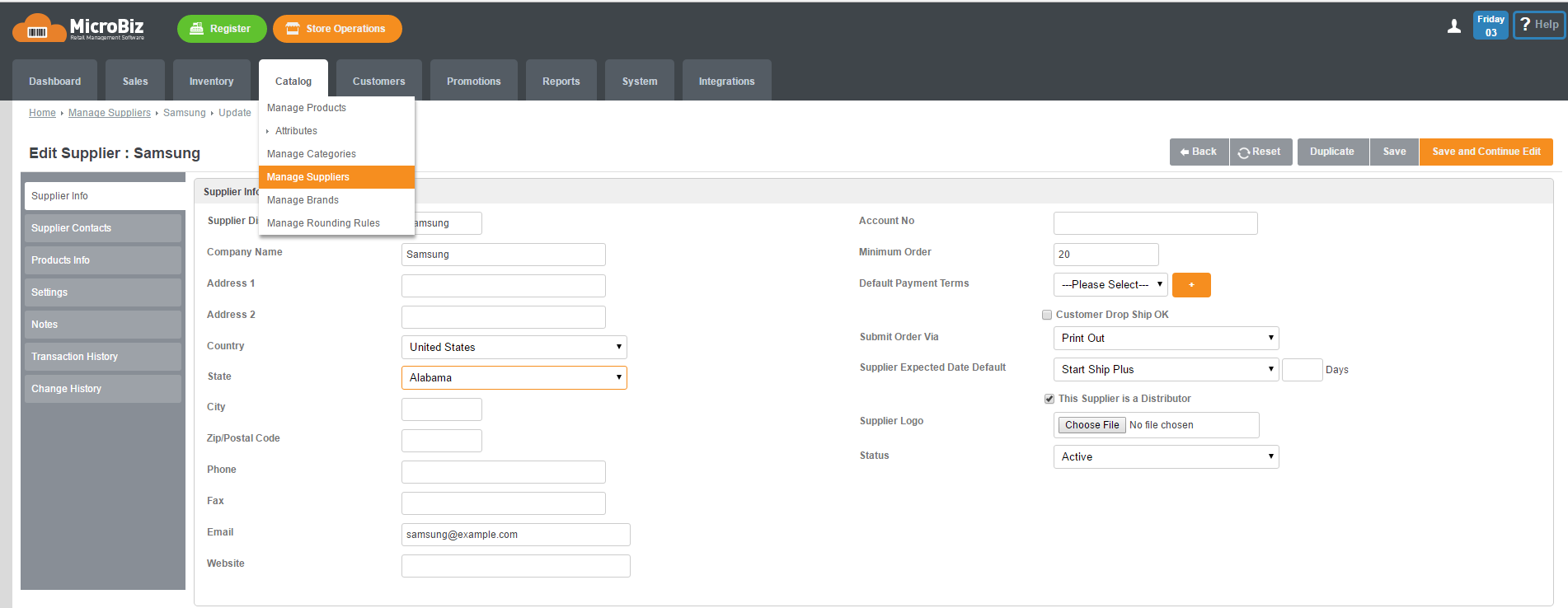Click the Save button
1568x608 pixels.
point(1394,152)
